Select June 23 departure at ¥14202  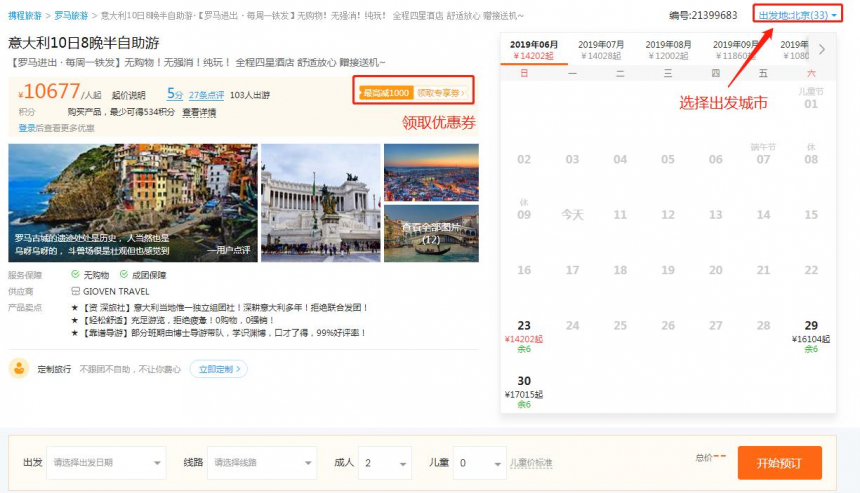[524, 336]
